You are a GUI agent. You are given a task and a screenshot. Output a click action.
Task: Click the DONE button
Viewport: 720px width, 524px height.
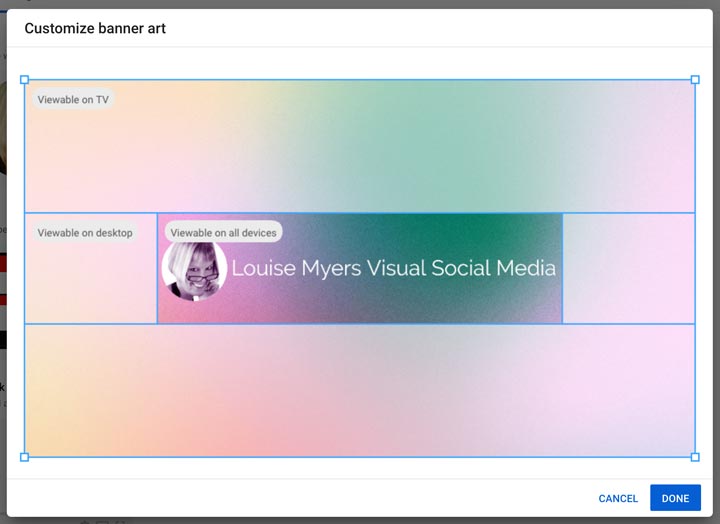click(x=675, y=498)
